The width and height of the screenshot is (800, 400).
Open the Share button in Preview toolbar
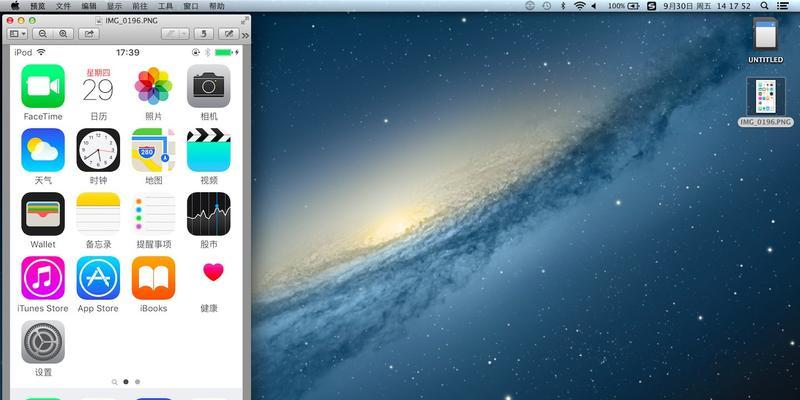coord(89,34)
